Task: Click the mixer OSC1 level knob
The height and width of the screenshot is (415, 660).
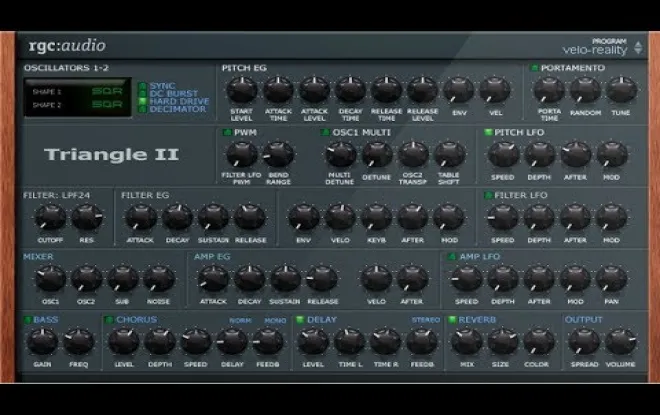Action: click(50, 279)
